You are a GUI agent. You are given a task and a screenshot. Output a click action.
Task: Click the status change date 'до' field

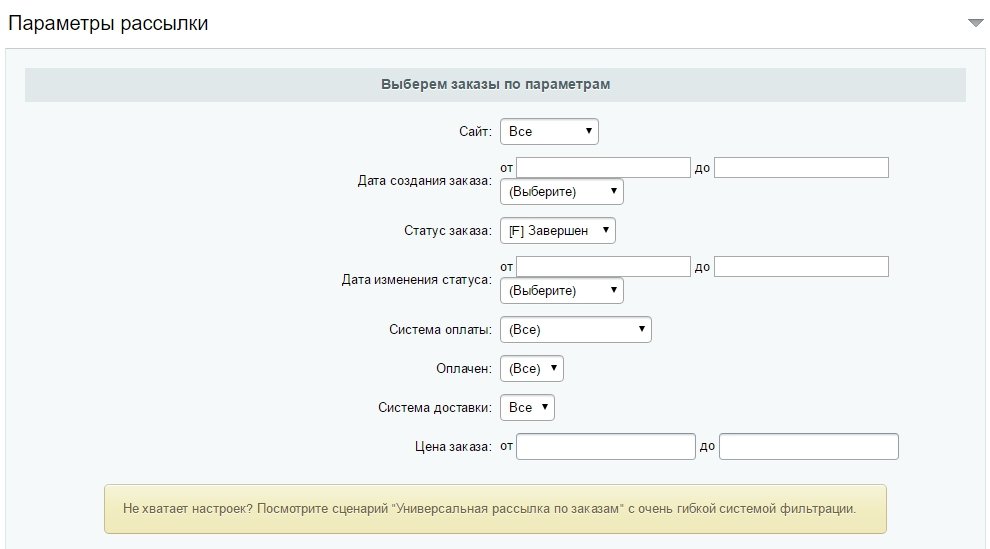click(801, 266)
